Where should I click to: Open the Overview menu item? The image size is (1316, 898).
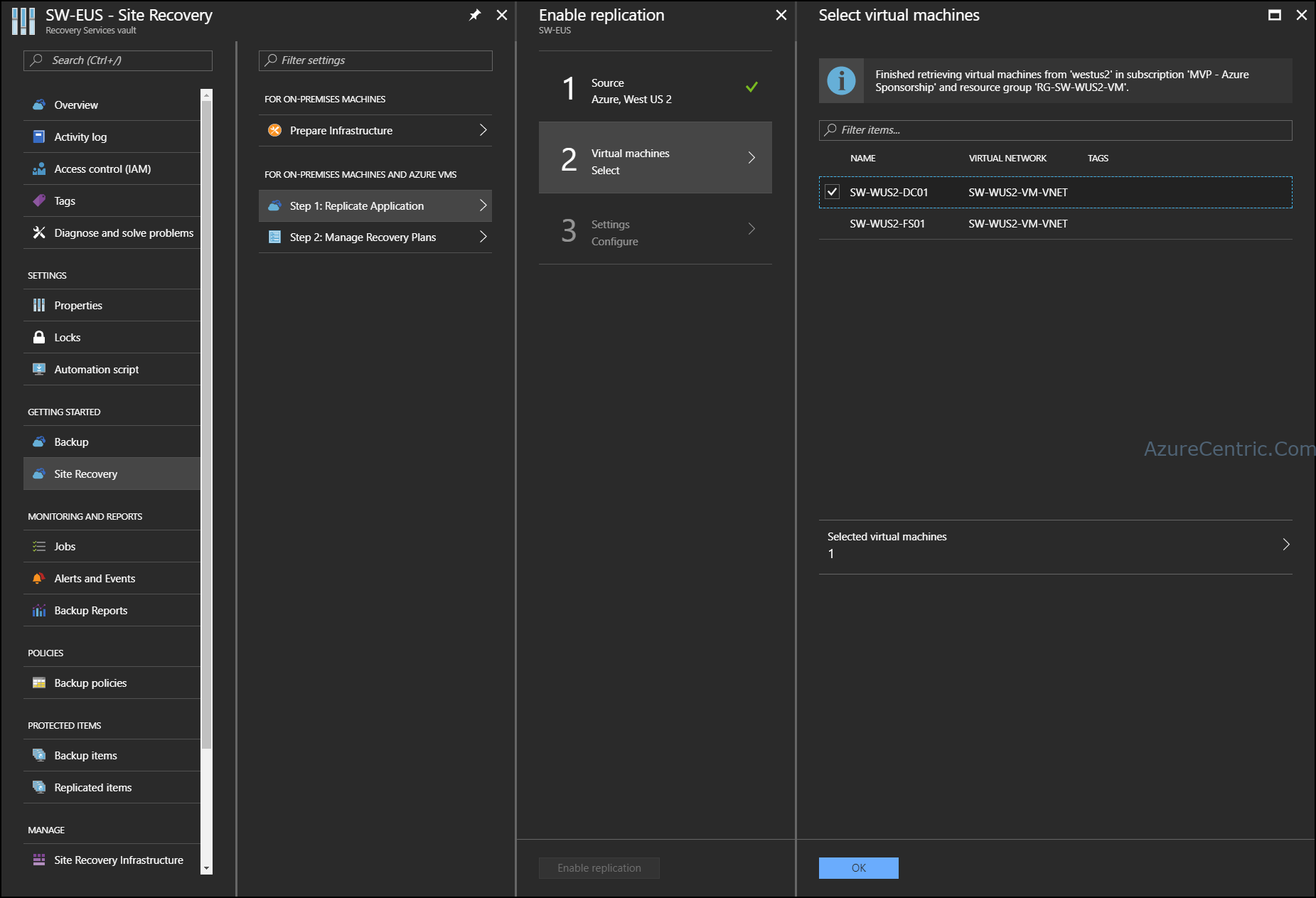(x=112, y=105)
